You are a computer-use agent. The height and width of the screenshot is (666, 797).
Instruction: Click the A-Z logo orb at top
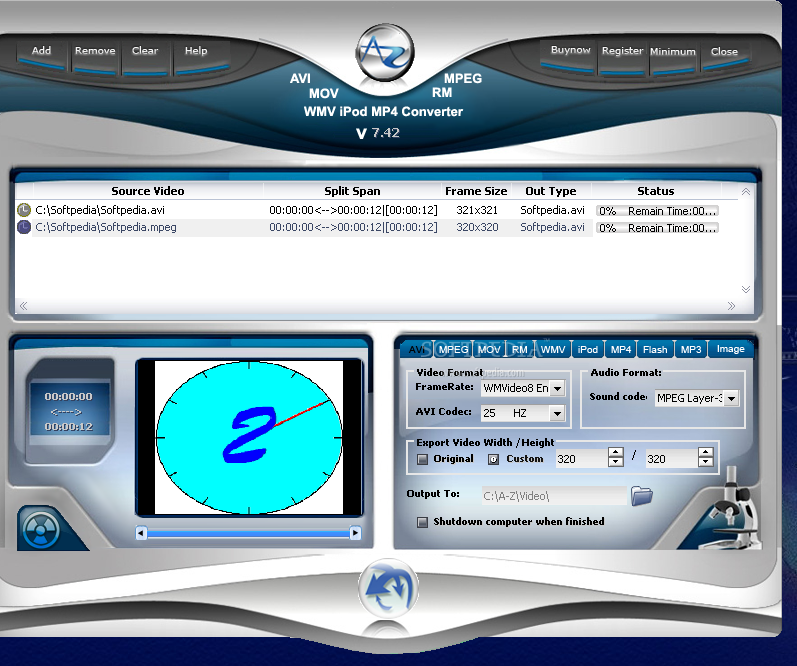pyautogui.click(x=385, y=52)
